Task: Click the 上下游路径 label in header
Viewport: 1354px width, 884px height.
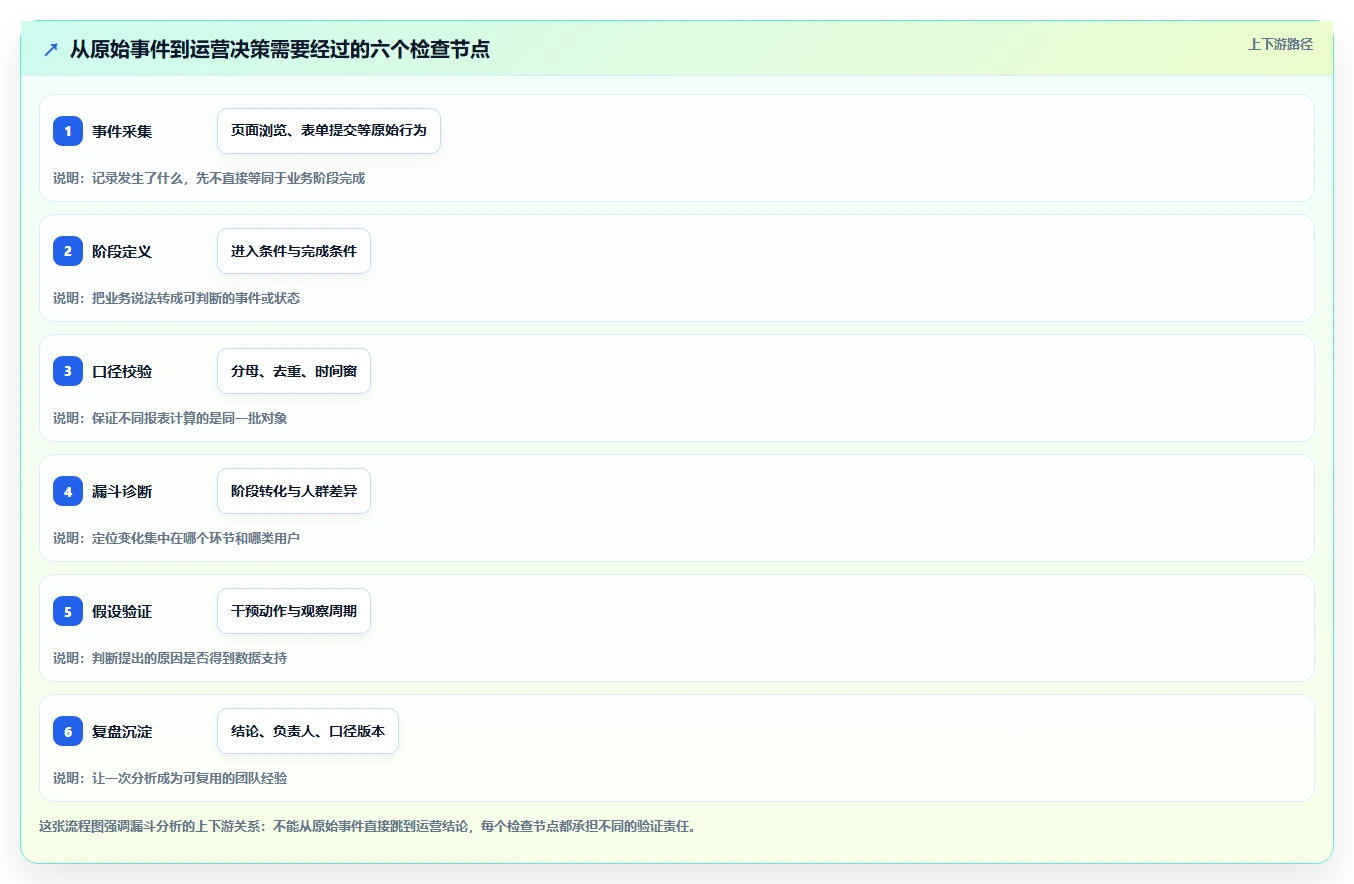Action: tap(1280, 44)
